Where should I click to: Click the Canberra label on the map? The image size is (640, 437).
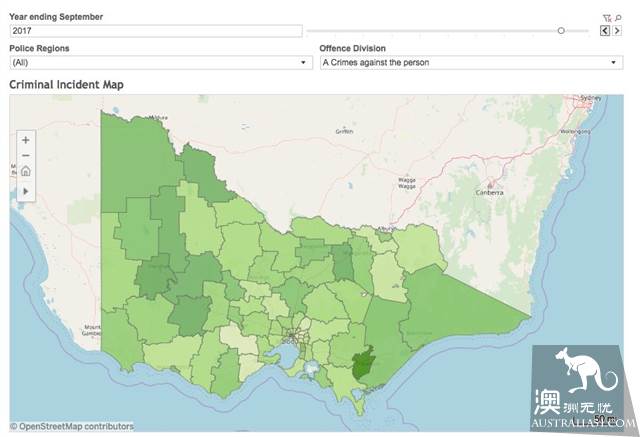[489, 192]
